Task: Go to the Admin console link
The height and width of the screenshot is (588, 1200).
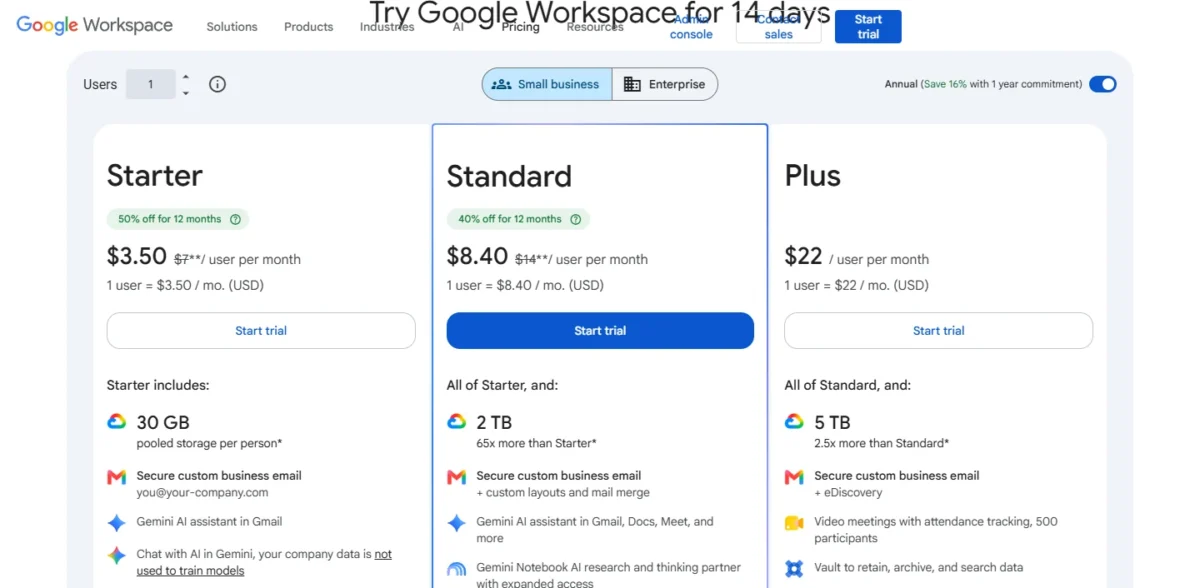Action: coord(691,27)
